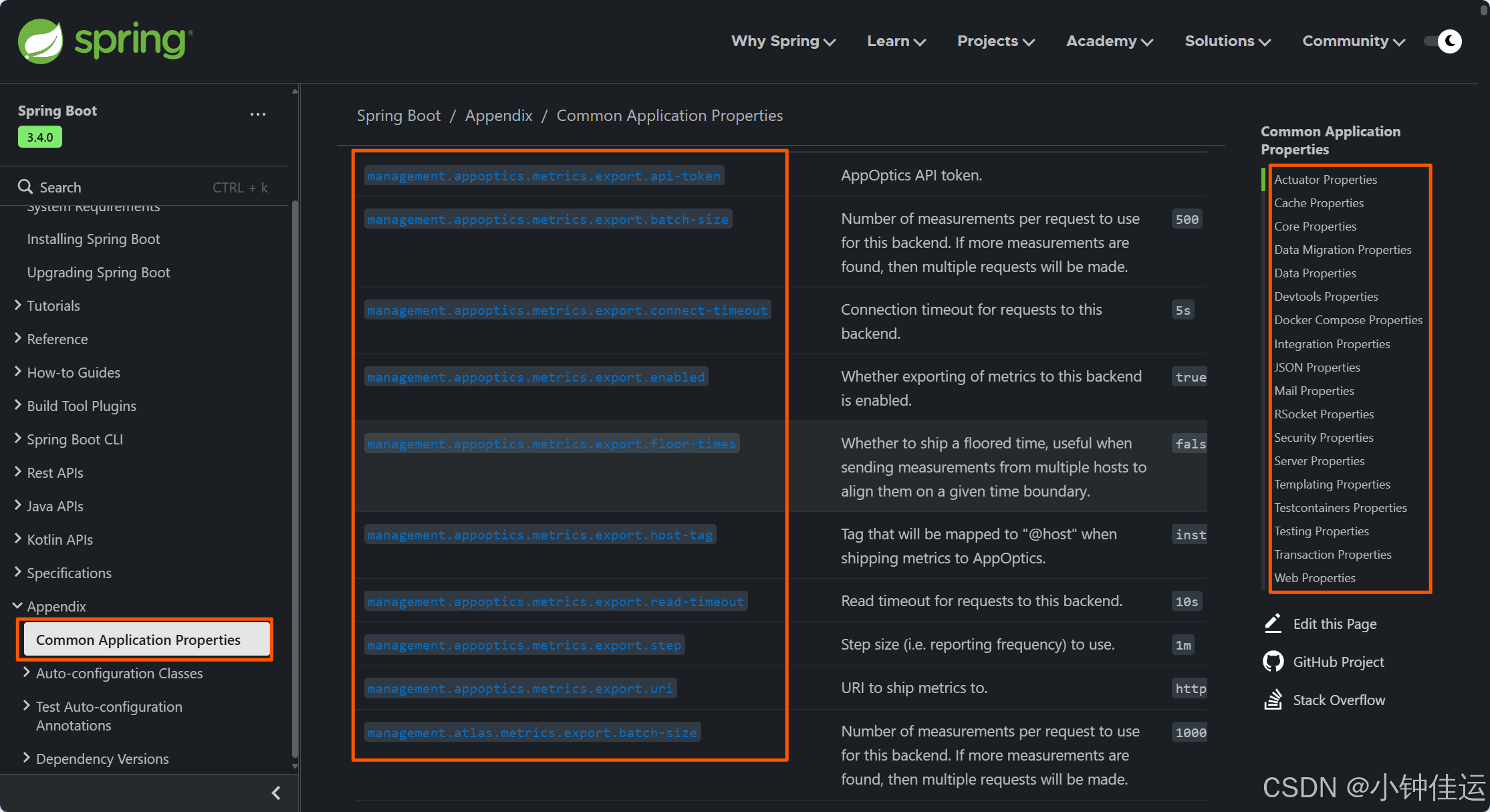Toggle the dark mode theme switch
This screenshot has width=1490, height=812.
coord(1443,41)
